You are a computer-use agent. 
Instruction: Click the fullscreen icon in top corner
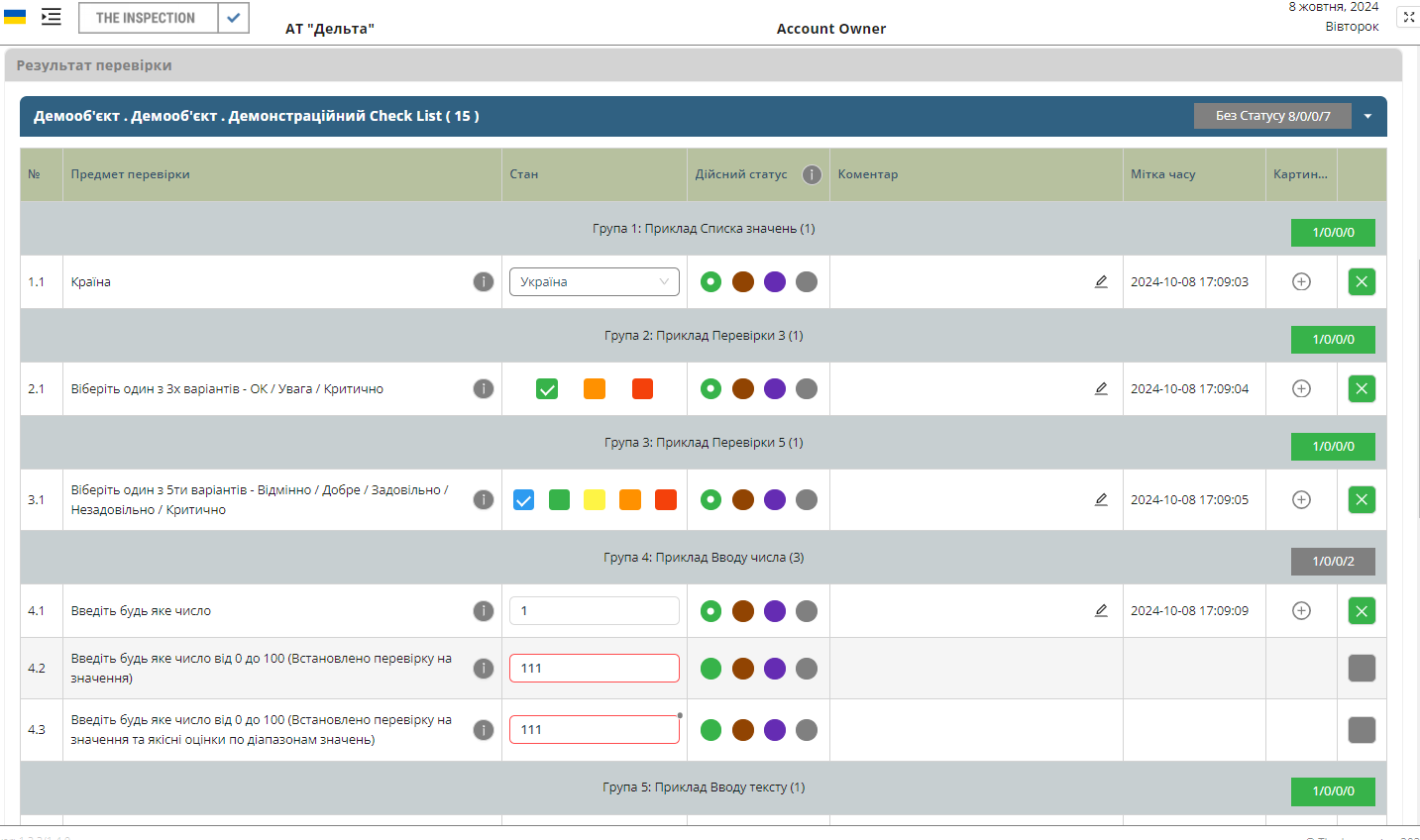pos(1408,17)
